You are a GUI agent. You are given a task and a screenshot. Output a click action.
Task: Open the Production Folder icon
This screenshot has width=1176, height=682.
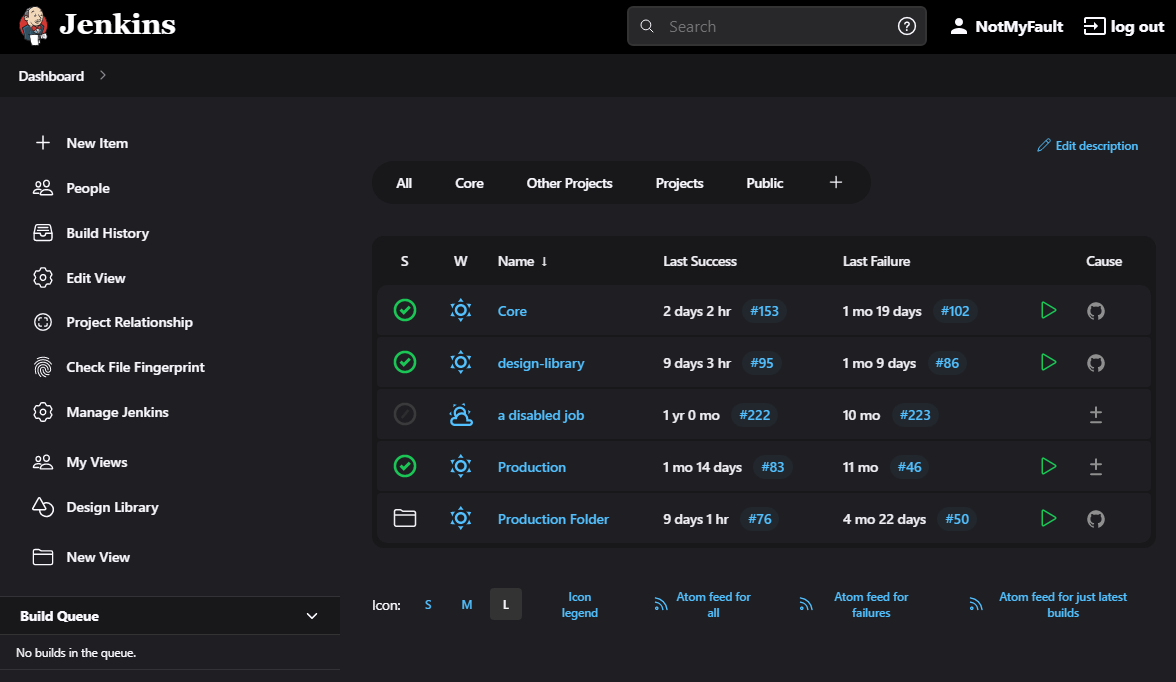405,518
